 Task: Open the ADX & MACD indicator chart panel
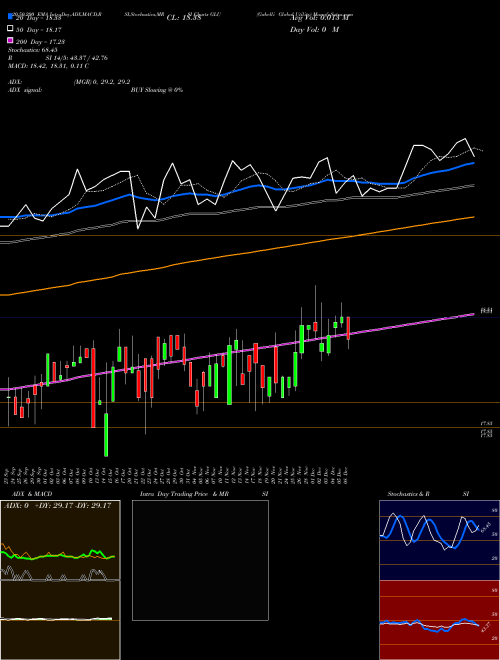(60, 580)
